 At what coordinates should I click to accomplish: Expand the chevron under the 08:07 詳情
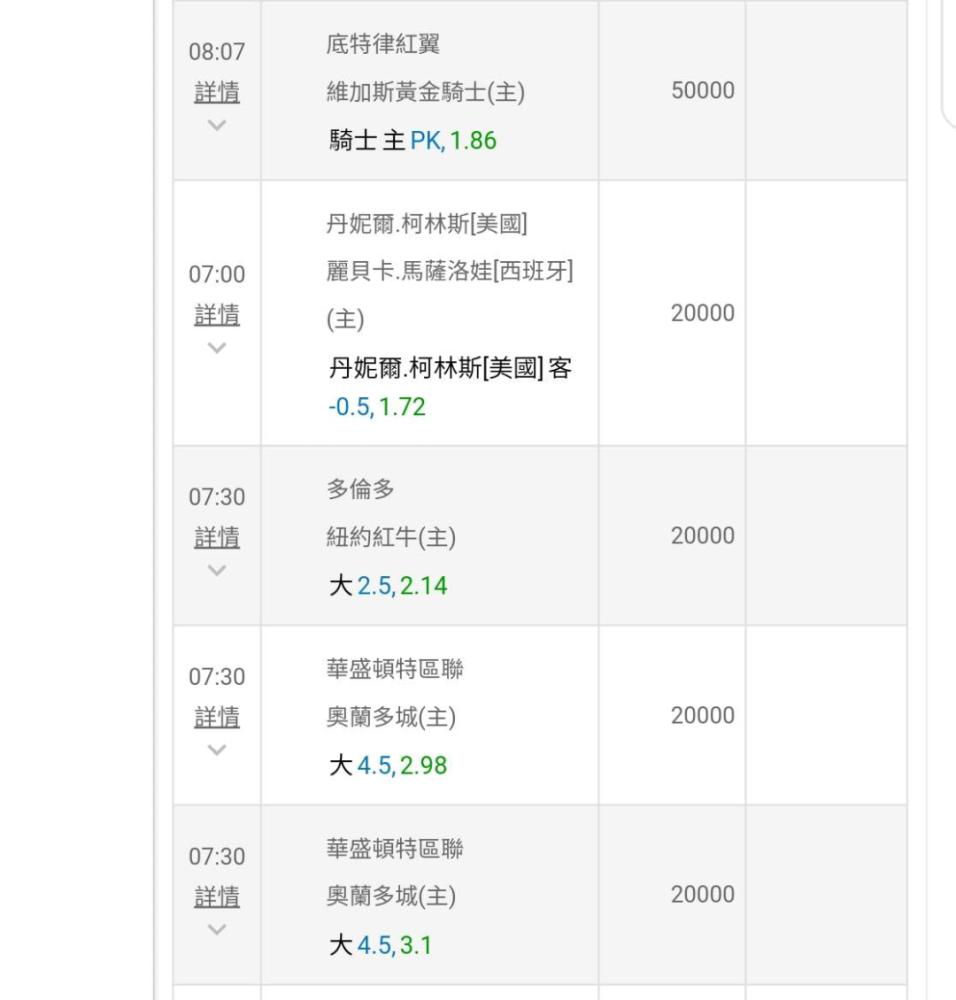pyautogui.click(x=217, y=125)
